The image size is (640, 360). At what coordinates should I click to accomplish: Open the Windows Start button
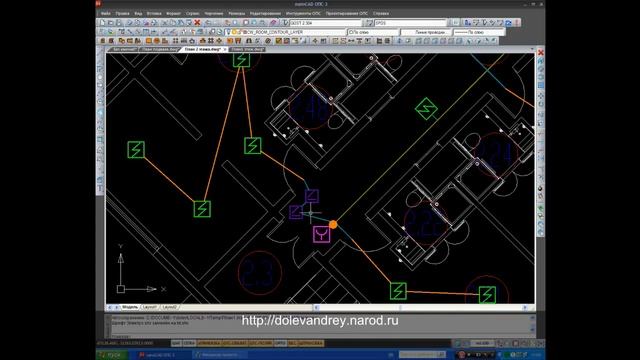[x=112, y=355]
